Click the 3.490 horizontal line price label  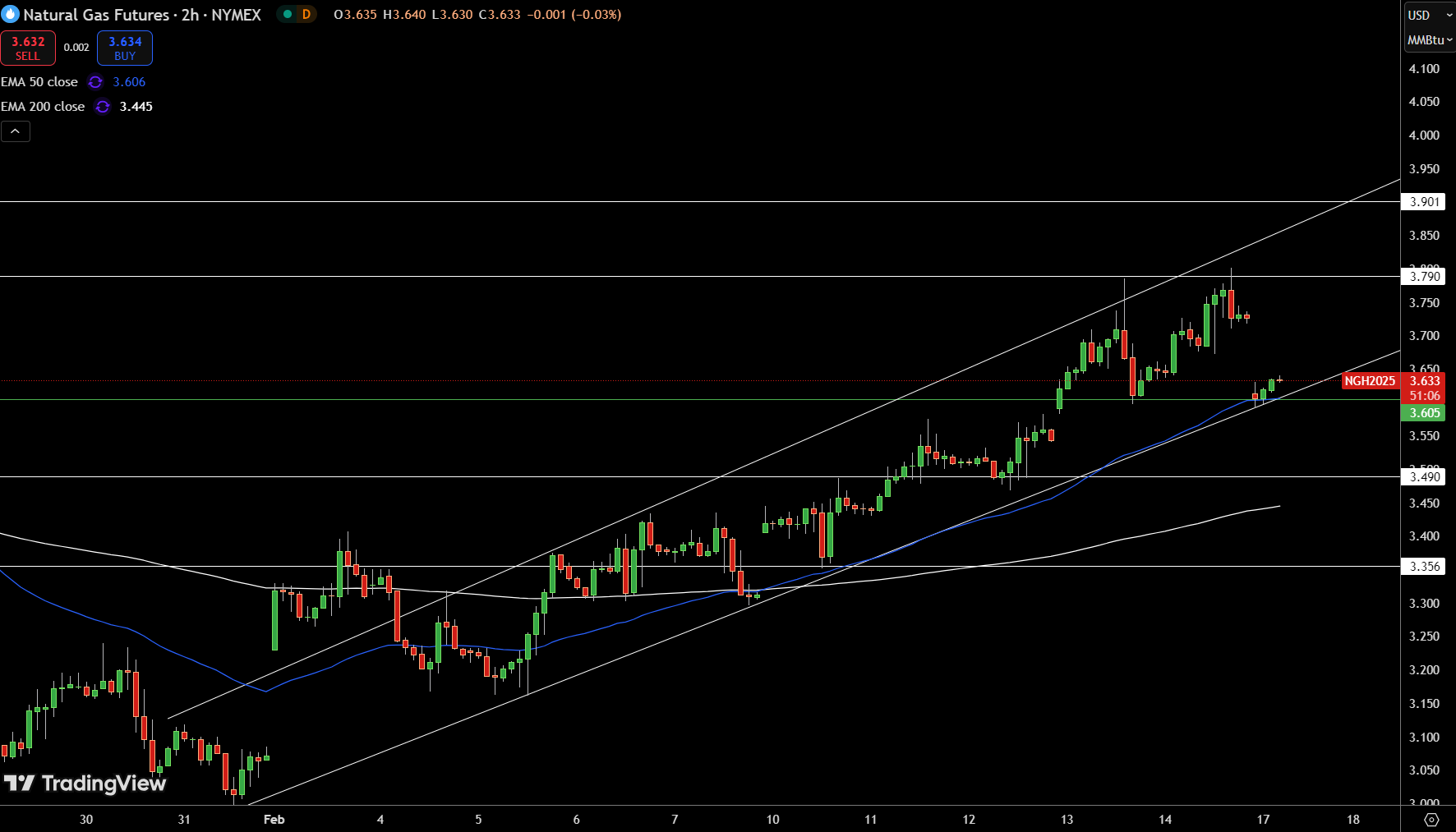(x=1423, y=477)
